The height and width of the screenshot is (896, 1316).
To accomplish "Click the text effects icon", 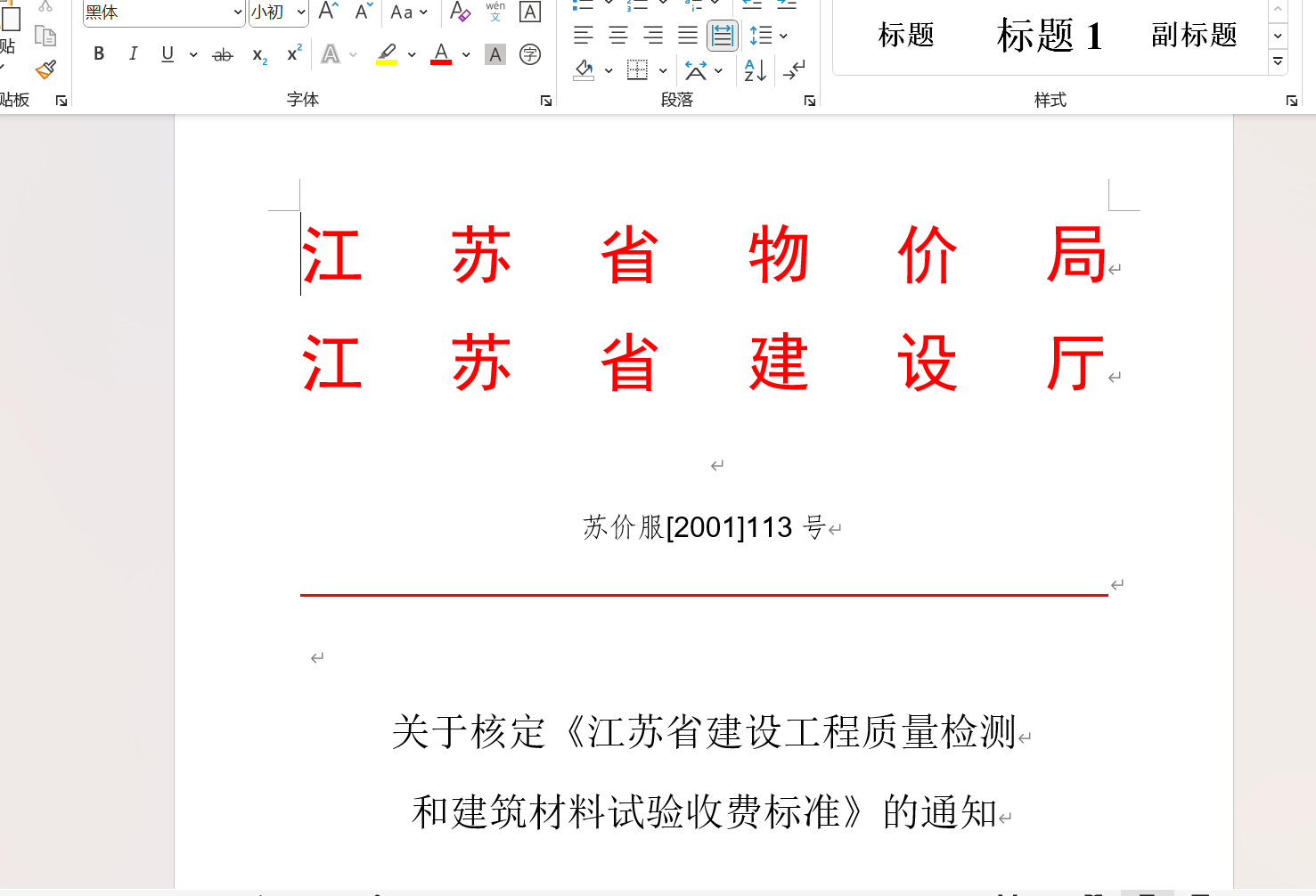I will (331, 54).
